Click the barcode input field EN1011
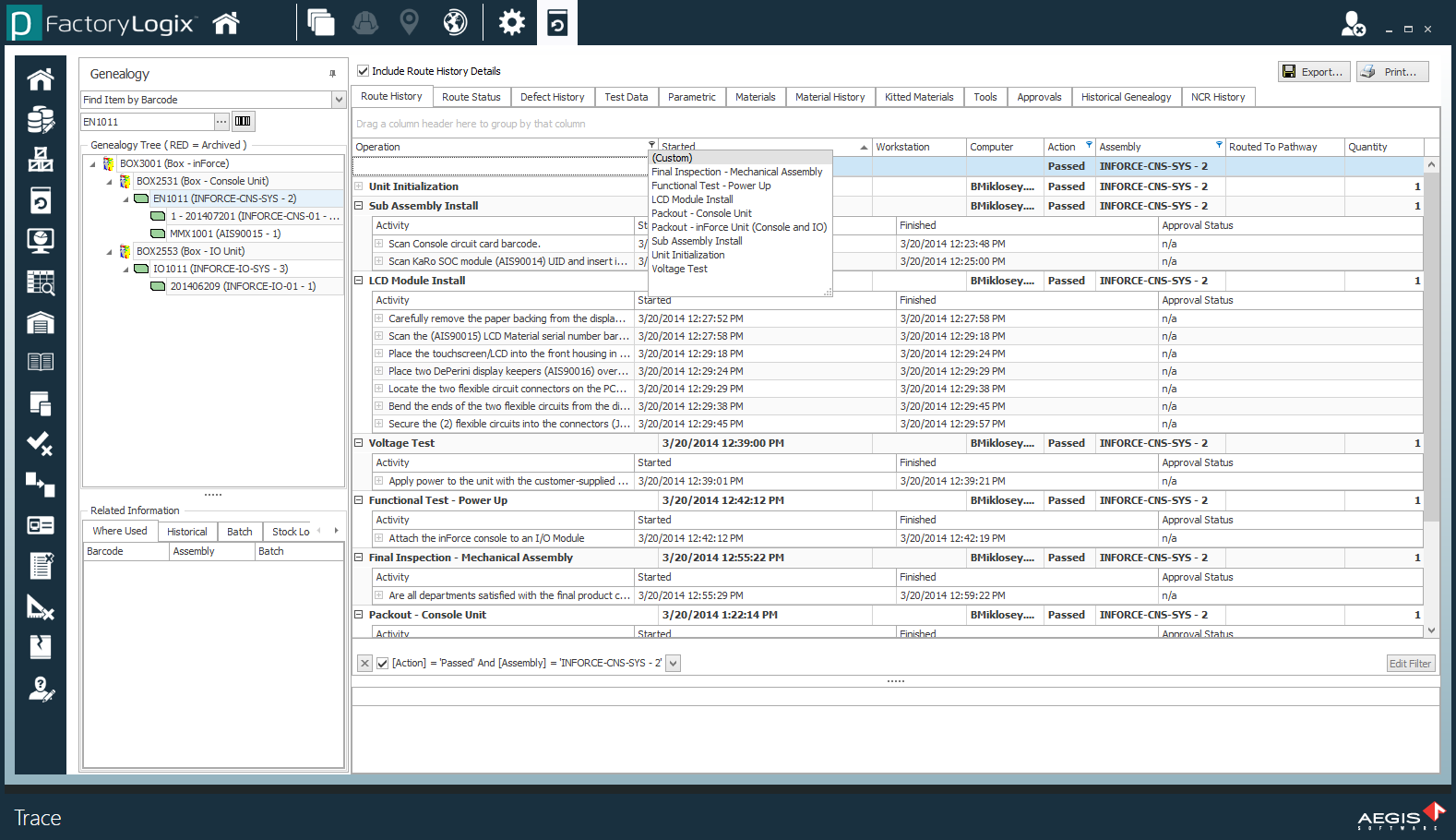 [147, 122]
